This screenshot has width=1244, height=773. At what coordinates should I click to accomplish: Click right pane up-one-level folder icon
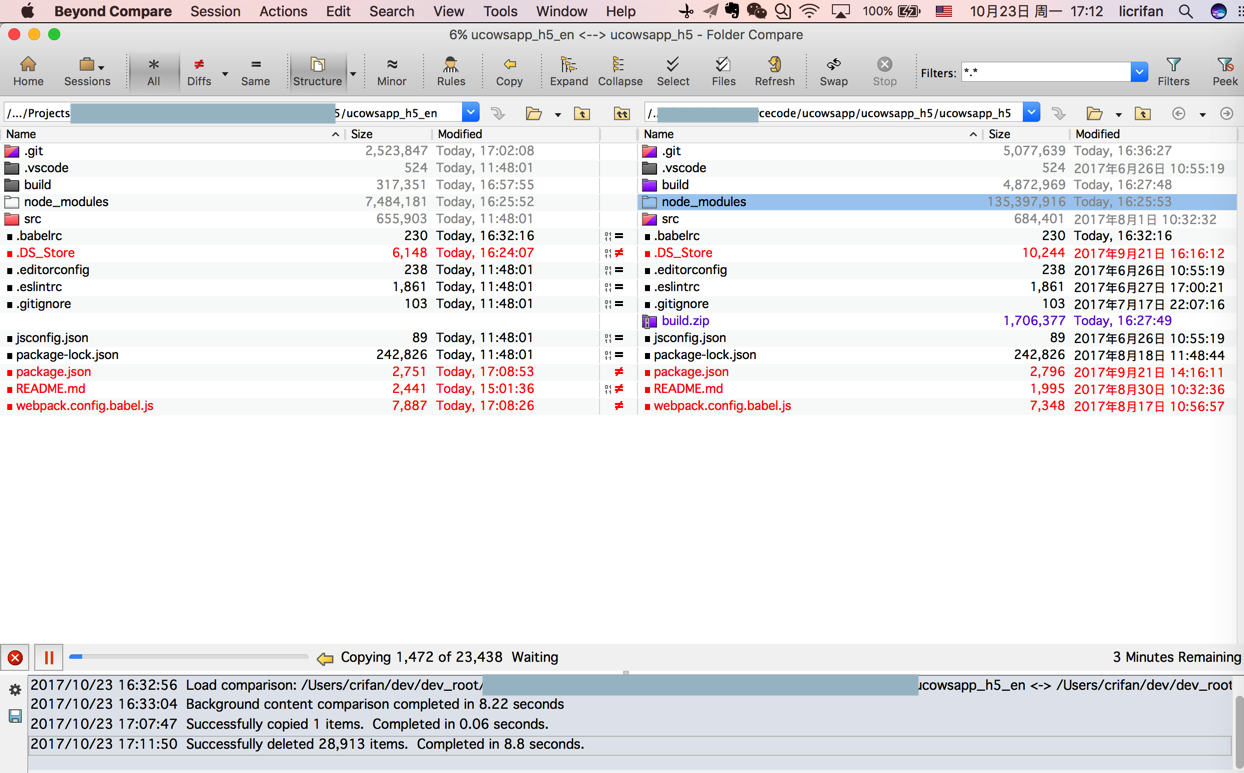(x=1142, y=113)
